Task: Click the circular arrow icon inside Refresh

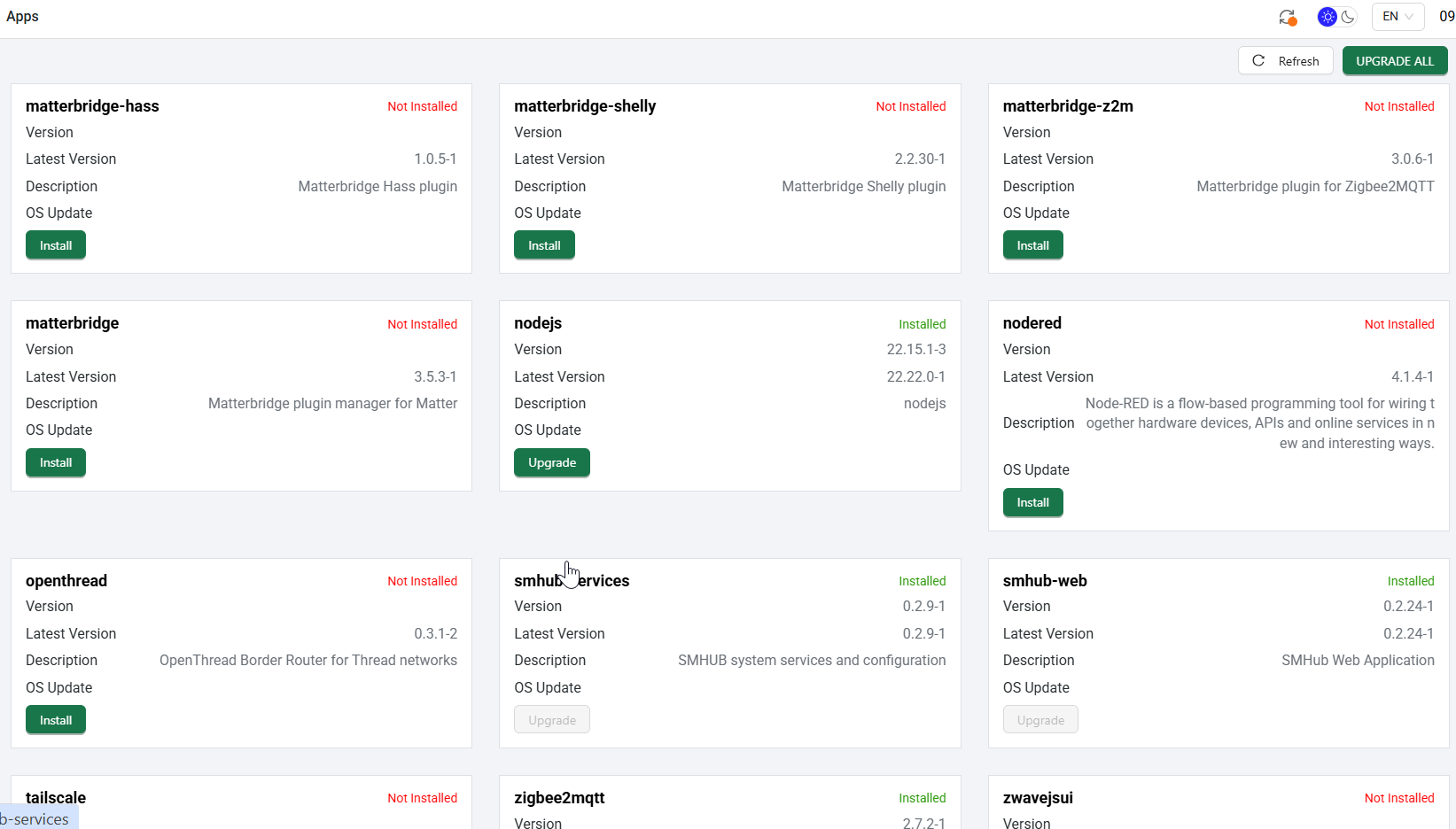Action: [x=1258, y=61]
